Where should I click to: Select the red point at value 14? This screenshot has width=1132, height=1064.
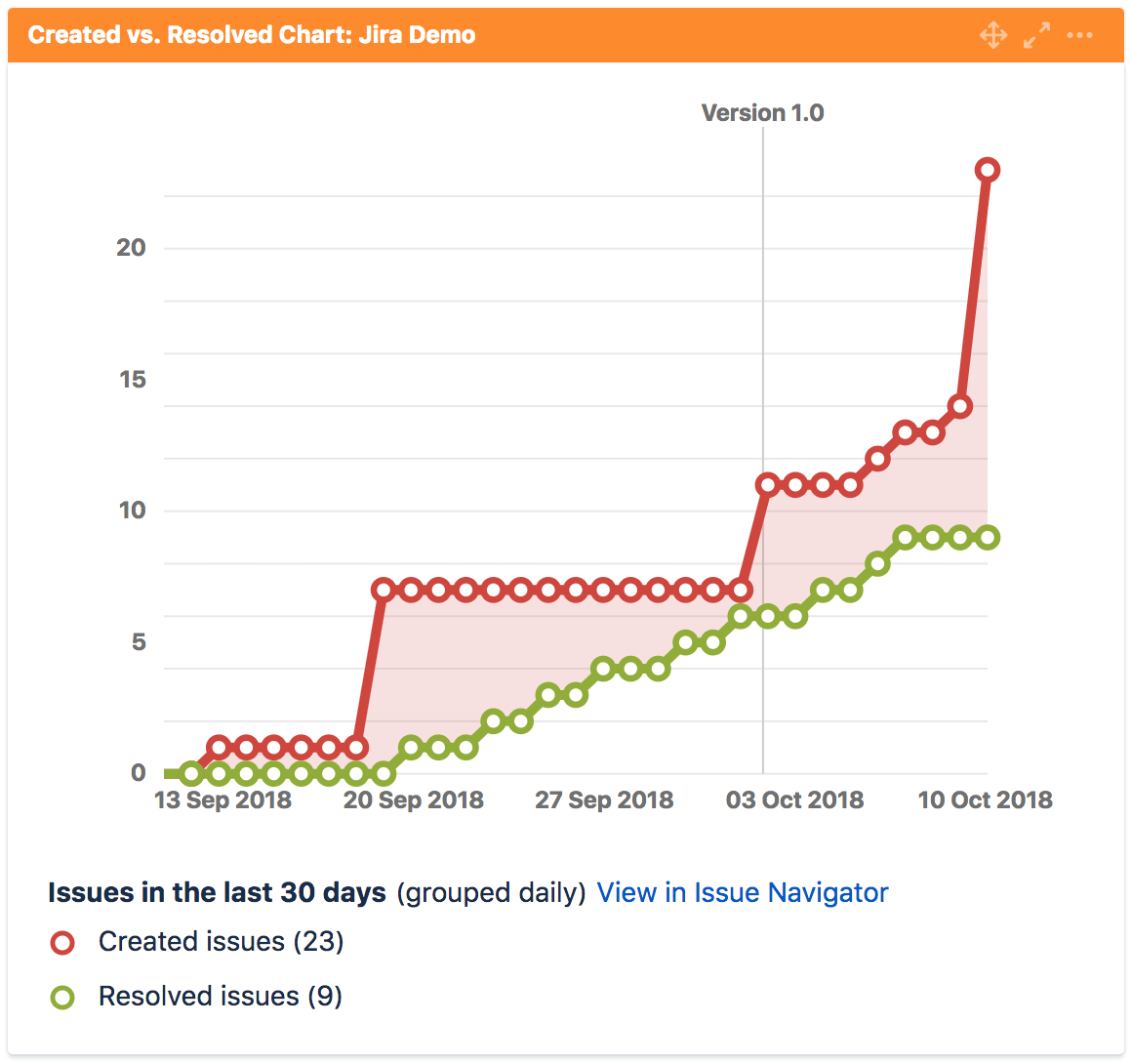(x=959, y=407)
